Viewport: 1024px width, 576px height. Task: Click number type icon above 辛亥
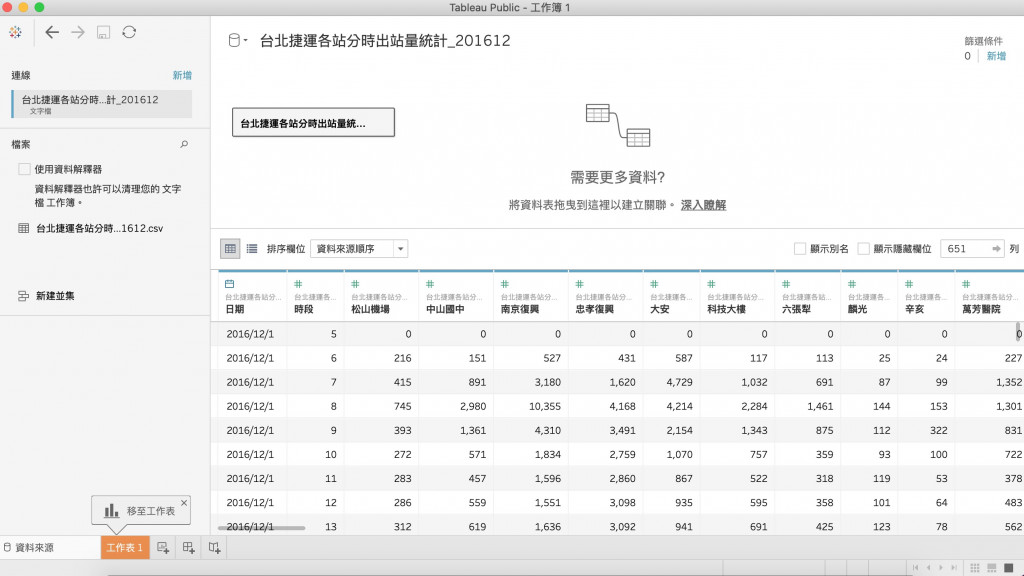click(909, 284)
